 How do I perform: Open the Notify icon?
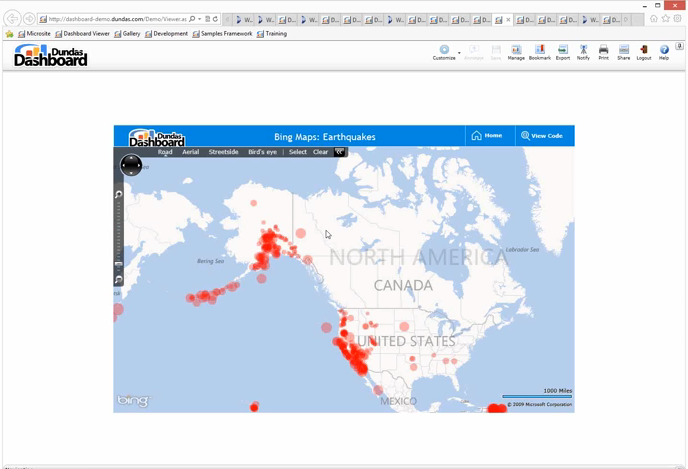[x=583, y=50]
